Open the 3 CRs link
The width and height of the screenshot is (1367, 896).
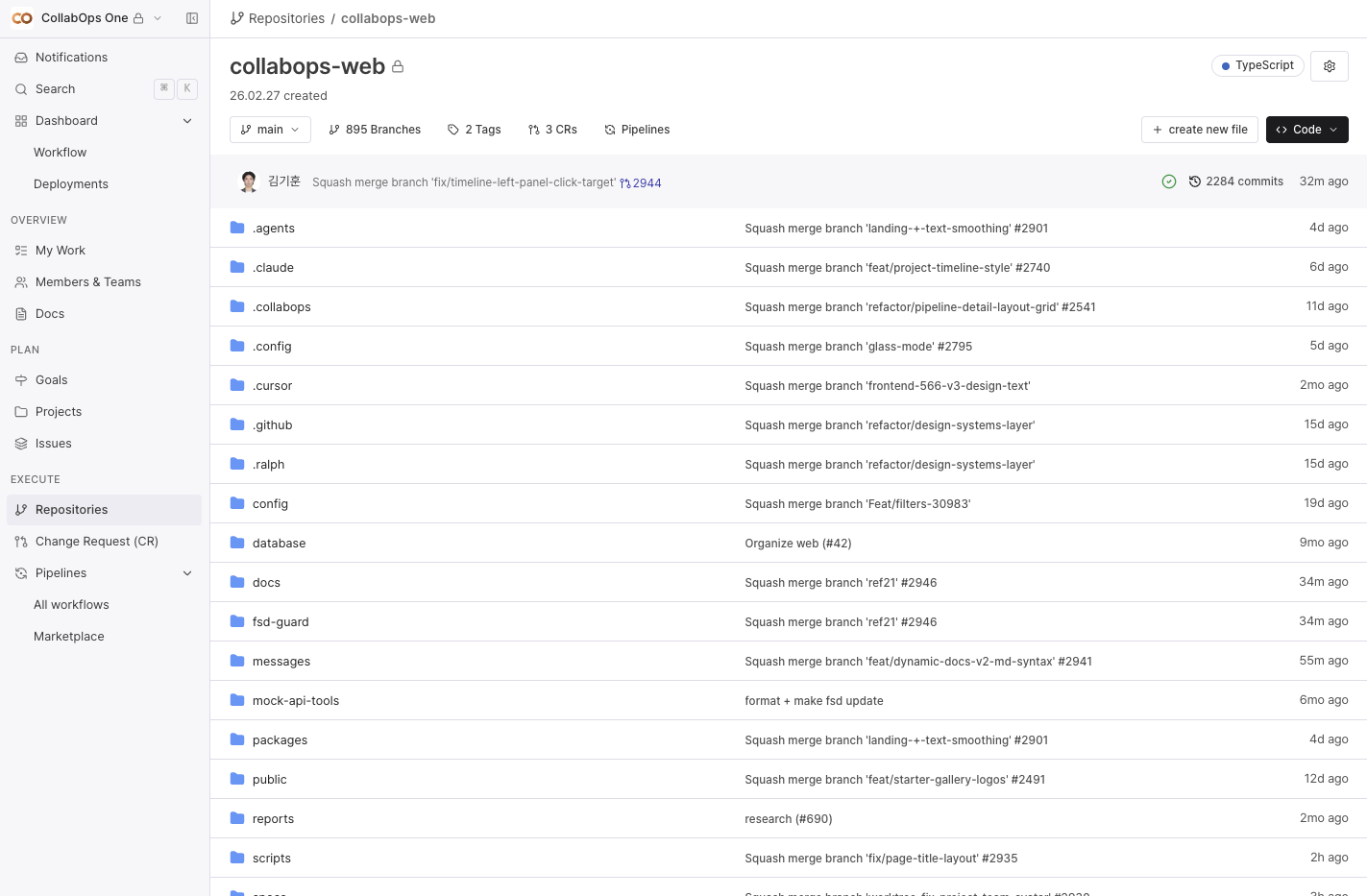(552, 130)
